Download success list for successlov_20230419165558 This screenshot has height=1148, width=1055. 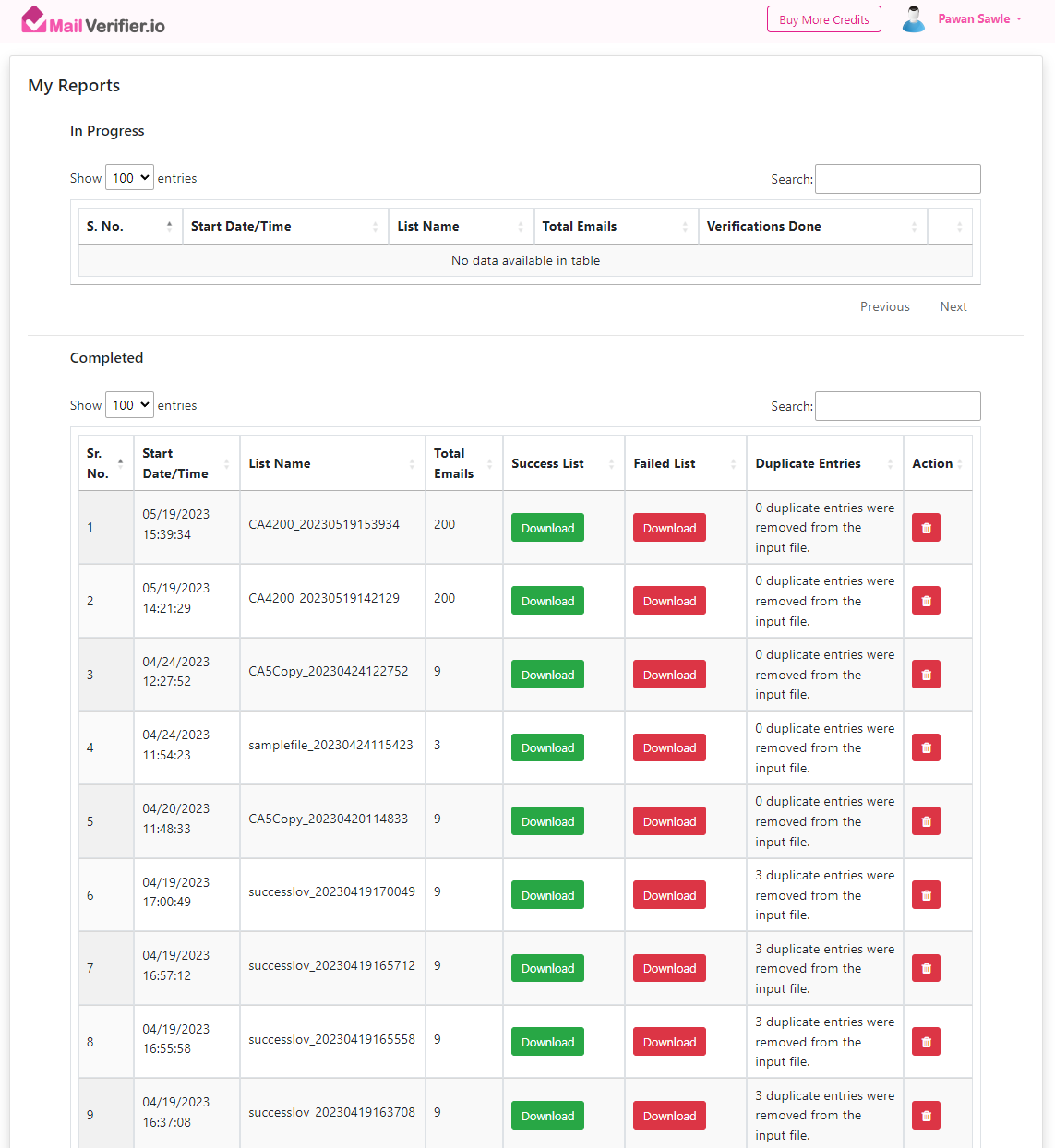click(547, 1042)
